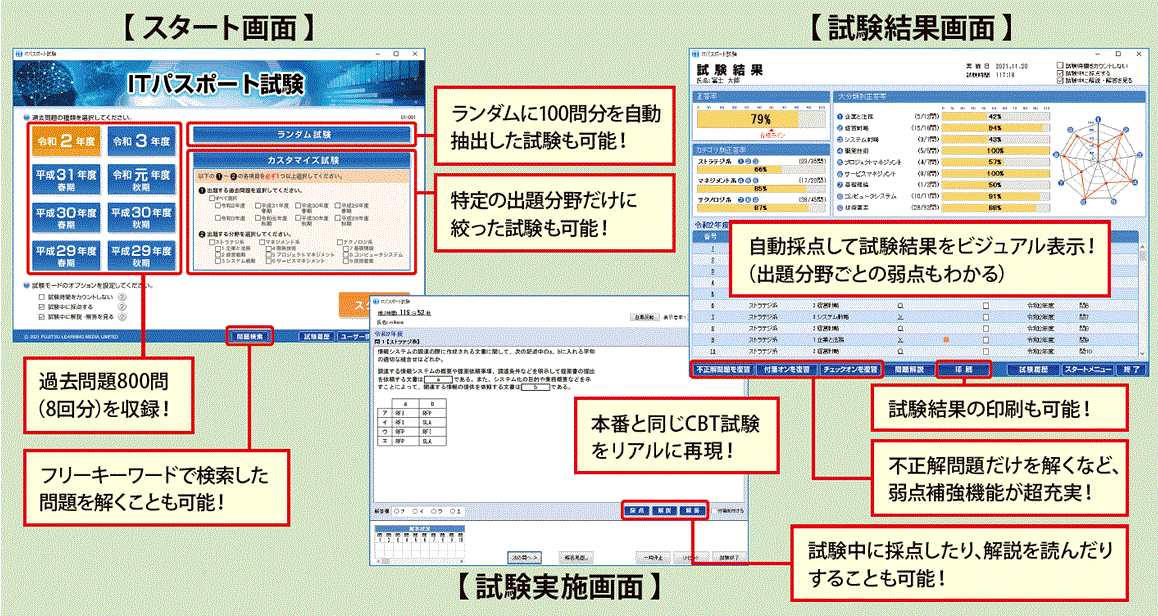
Task: Click help icon beside 試験中に解説・解答を見る option
Action: point(121,316)
